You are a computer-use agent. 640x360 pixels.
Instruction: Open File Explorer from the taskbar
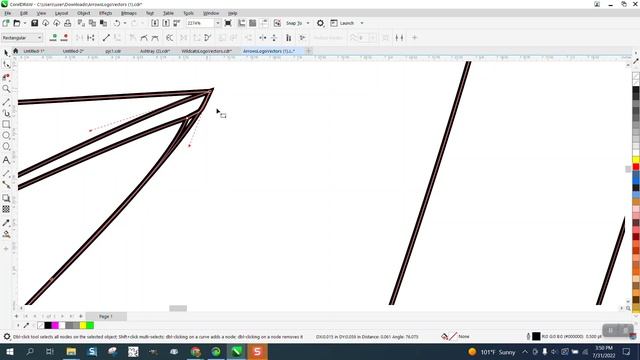71,351
